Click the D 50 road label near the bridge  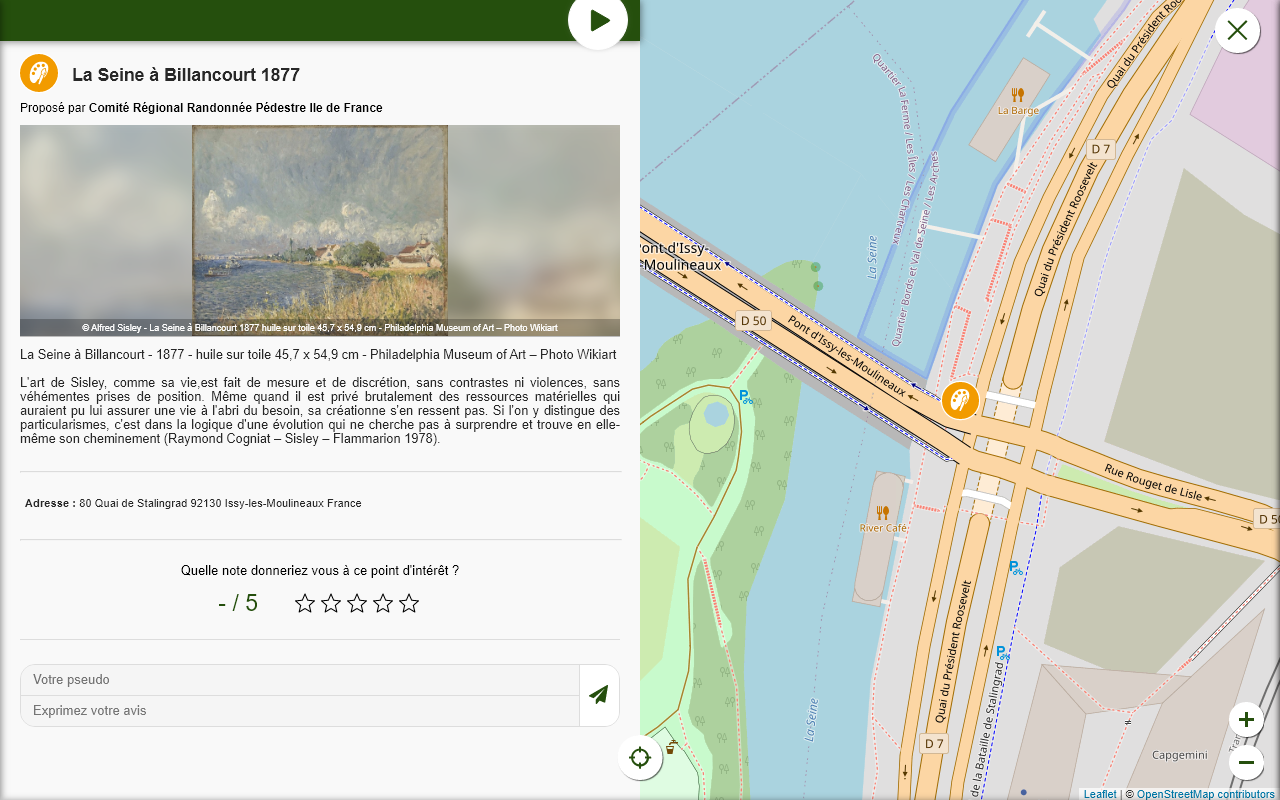tap(753, 321)
